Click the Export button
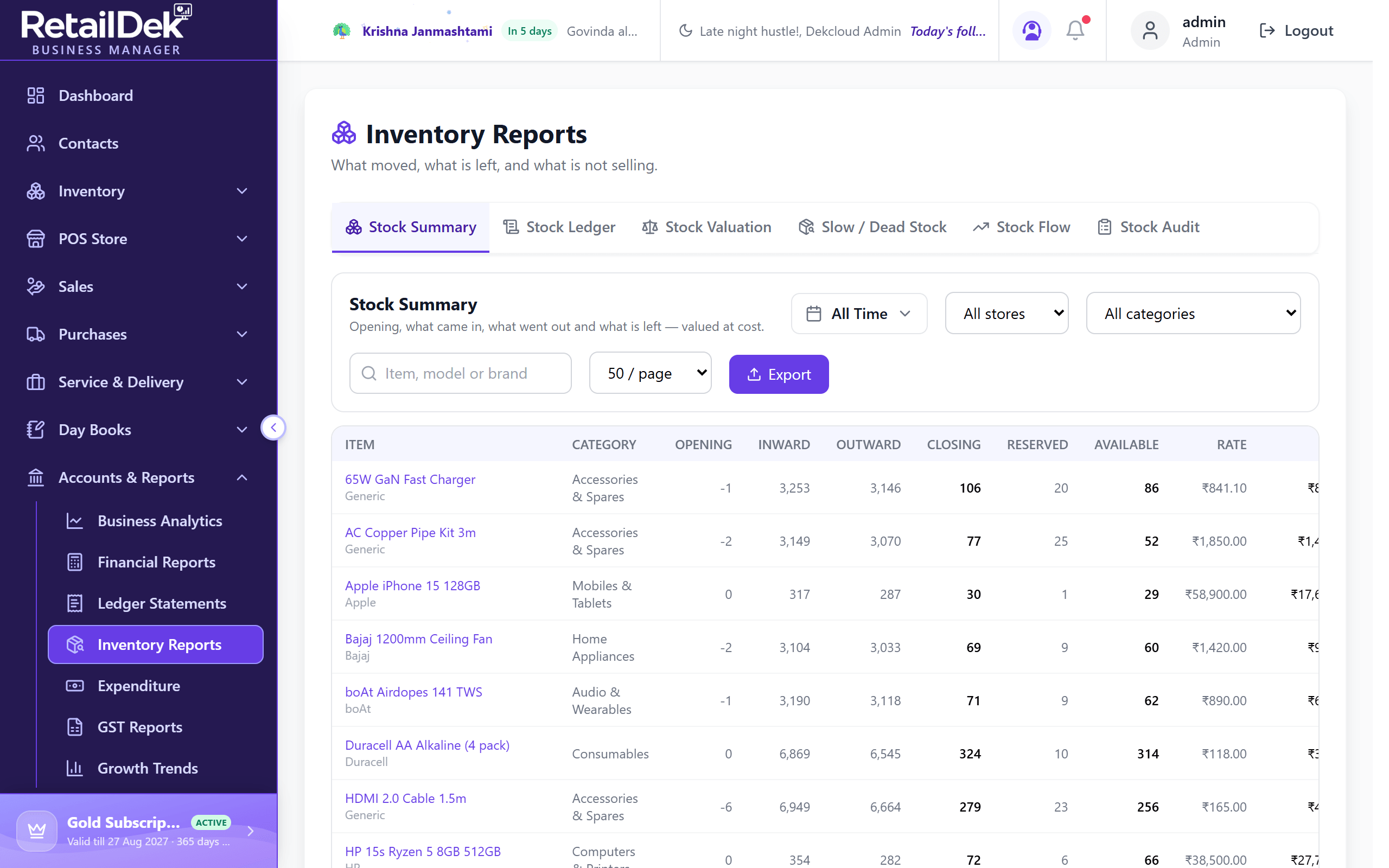 [778, 374]
